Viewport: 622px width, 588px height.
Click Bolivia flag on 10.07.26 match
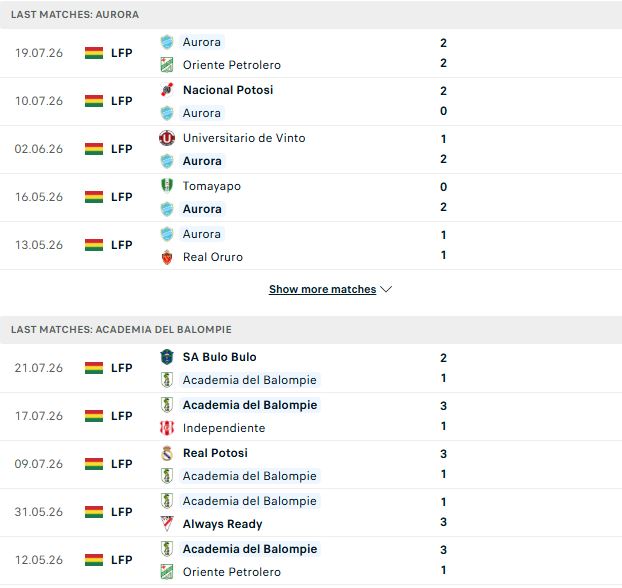94,101
